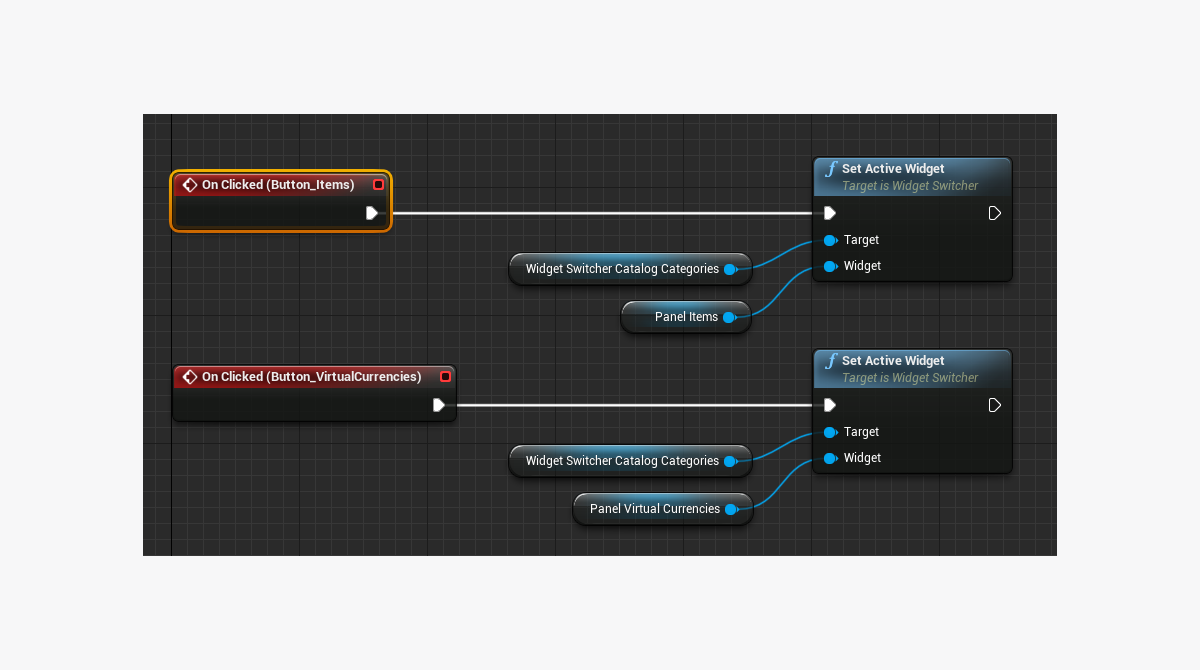Select the Widget pin on the bottom Set Active Widget
Screen dimensions: 1200x670
tap(830, 458)
